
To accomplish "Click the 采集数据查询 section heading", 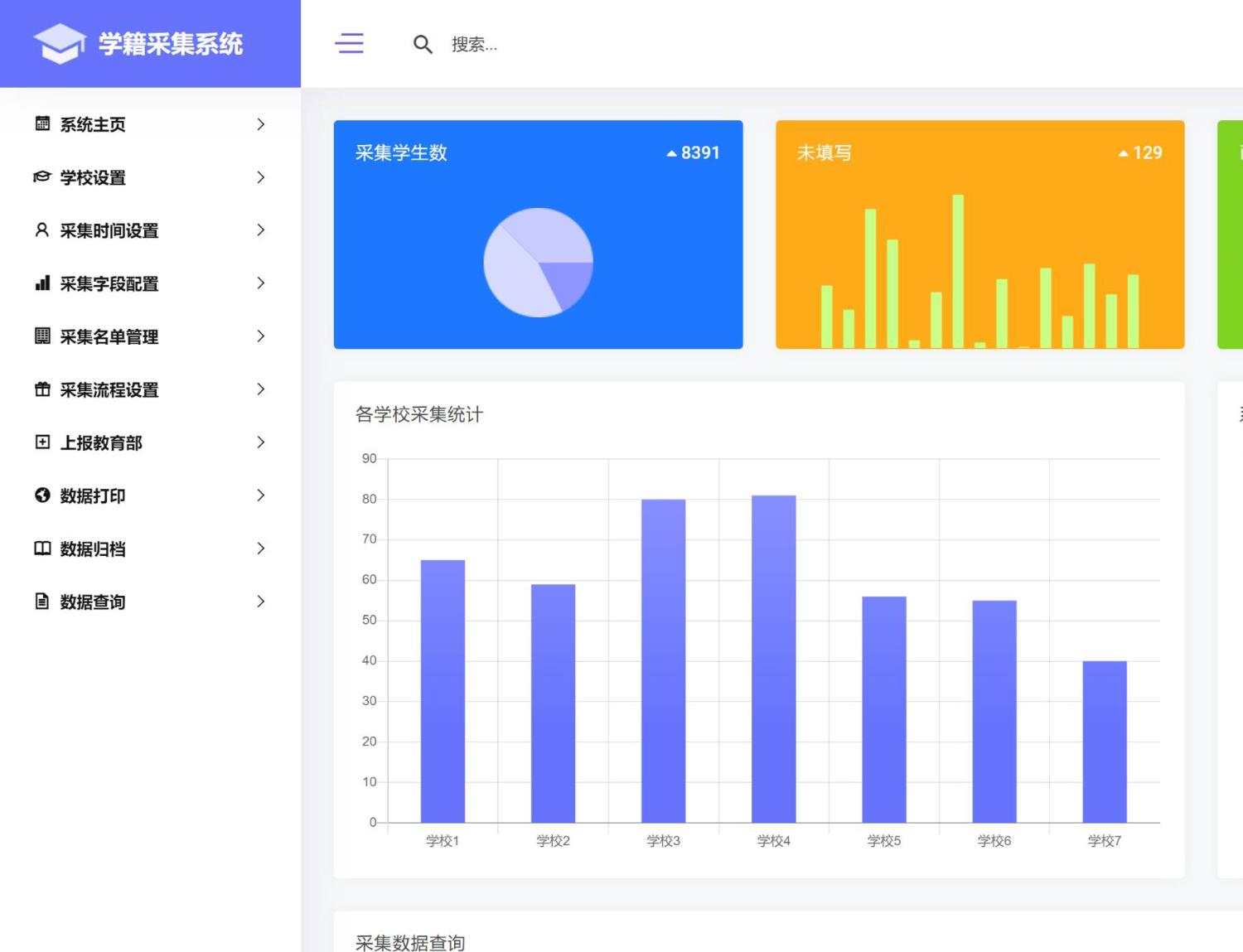I will click(410, 942).
